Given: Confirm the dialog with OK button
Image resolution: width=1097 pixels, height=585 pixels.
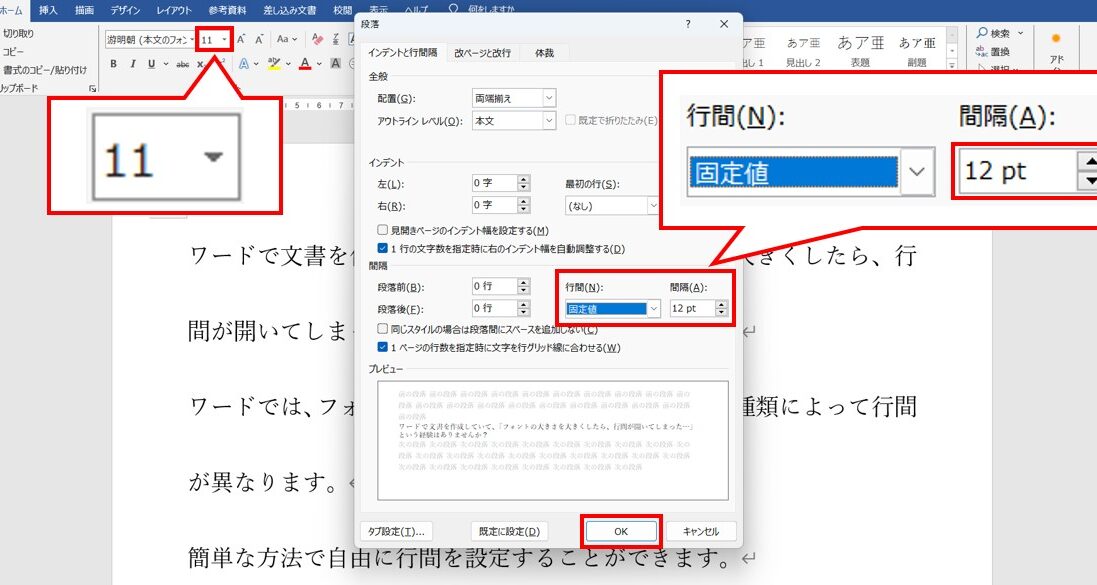Looking at the screenshot, I should coord(621,531).
